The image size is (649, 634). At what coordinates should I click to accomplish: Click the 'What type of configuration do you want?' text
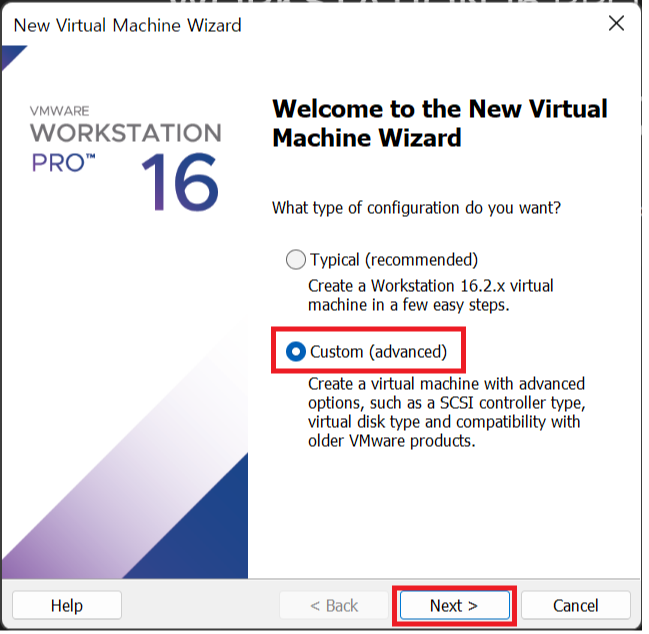click(416, 208)
